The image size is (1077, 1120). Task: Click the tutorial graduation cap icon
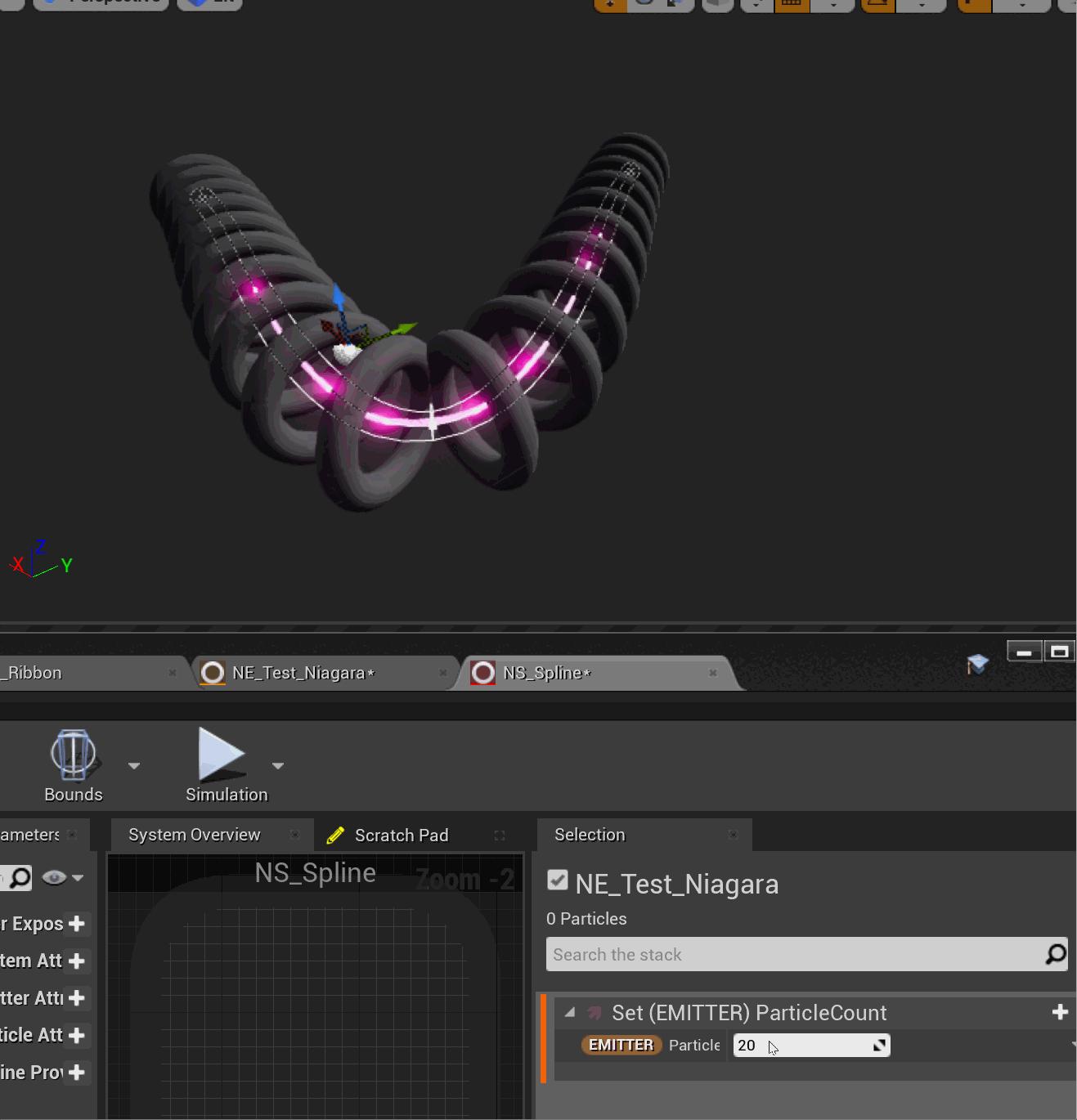[978, 665]
